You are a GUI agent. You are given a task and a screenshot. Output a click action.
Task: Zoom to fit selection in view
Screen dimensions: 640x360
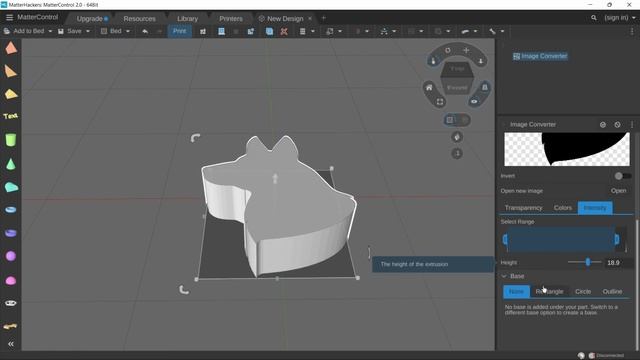click(x=440, y=102)
